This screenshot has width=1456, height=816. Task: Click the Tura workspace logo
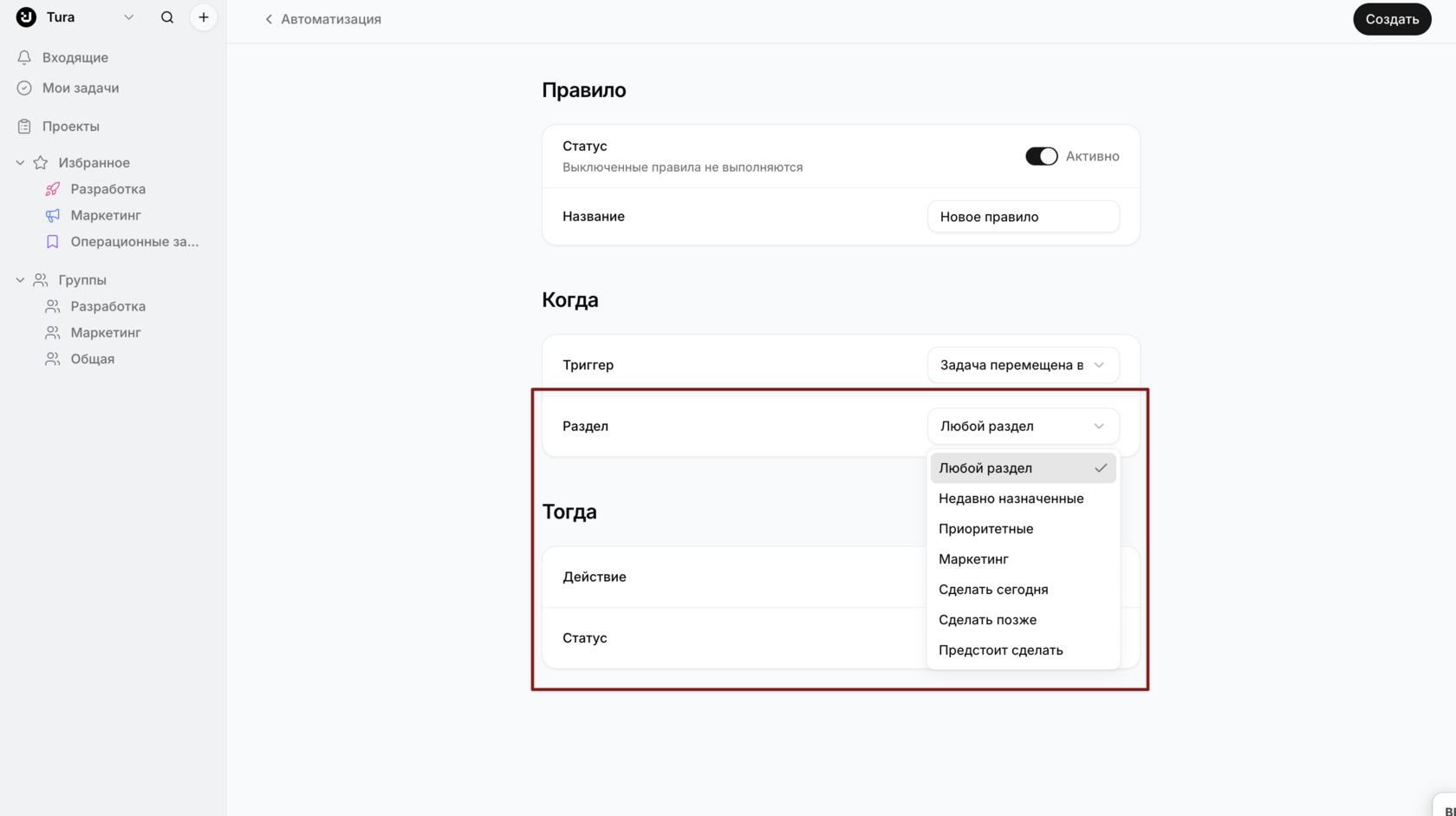[x=26, y=17]
